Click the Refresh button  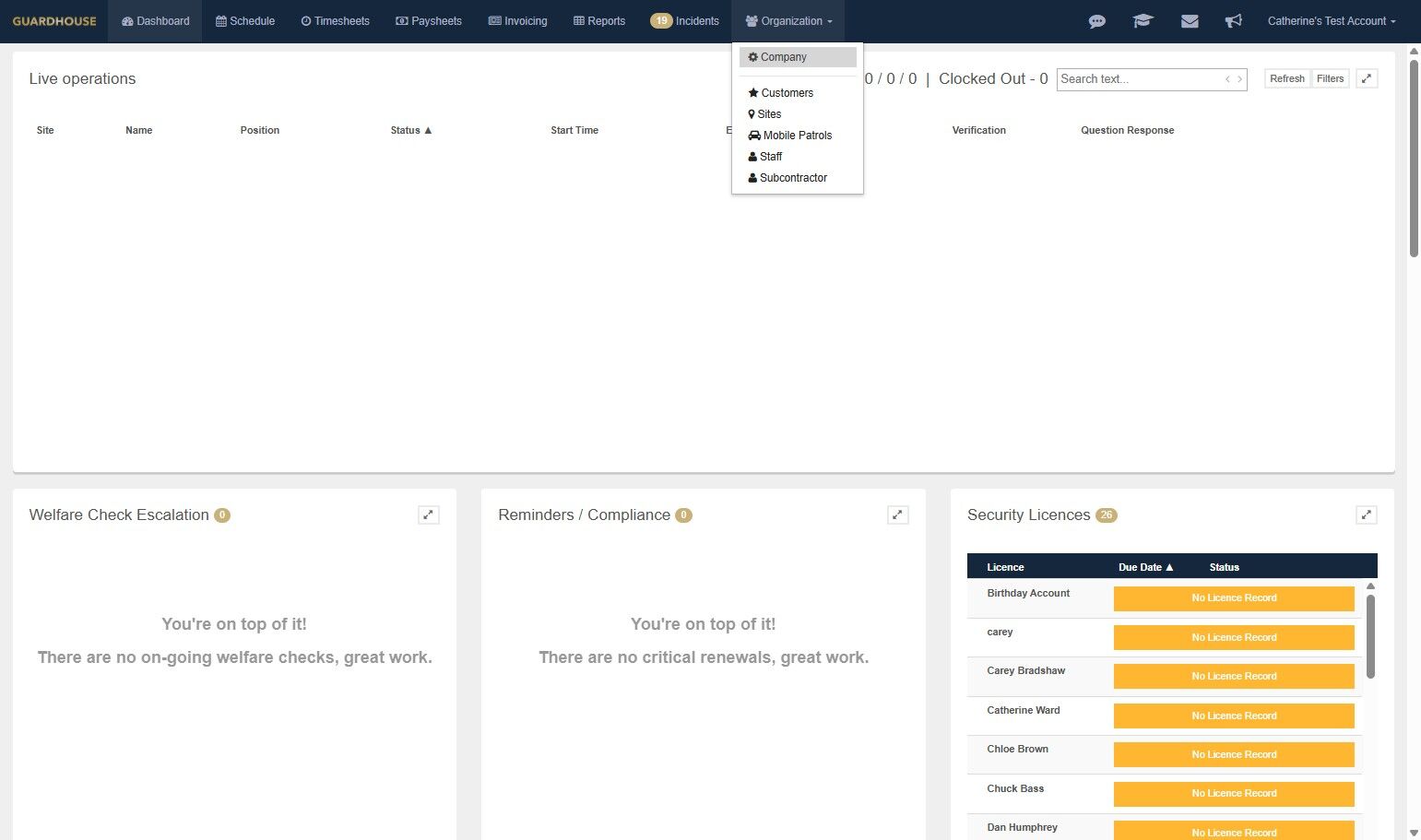[1286, 78]
